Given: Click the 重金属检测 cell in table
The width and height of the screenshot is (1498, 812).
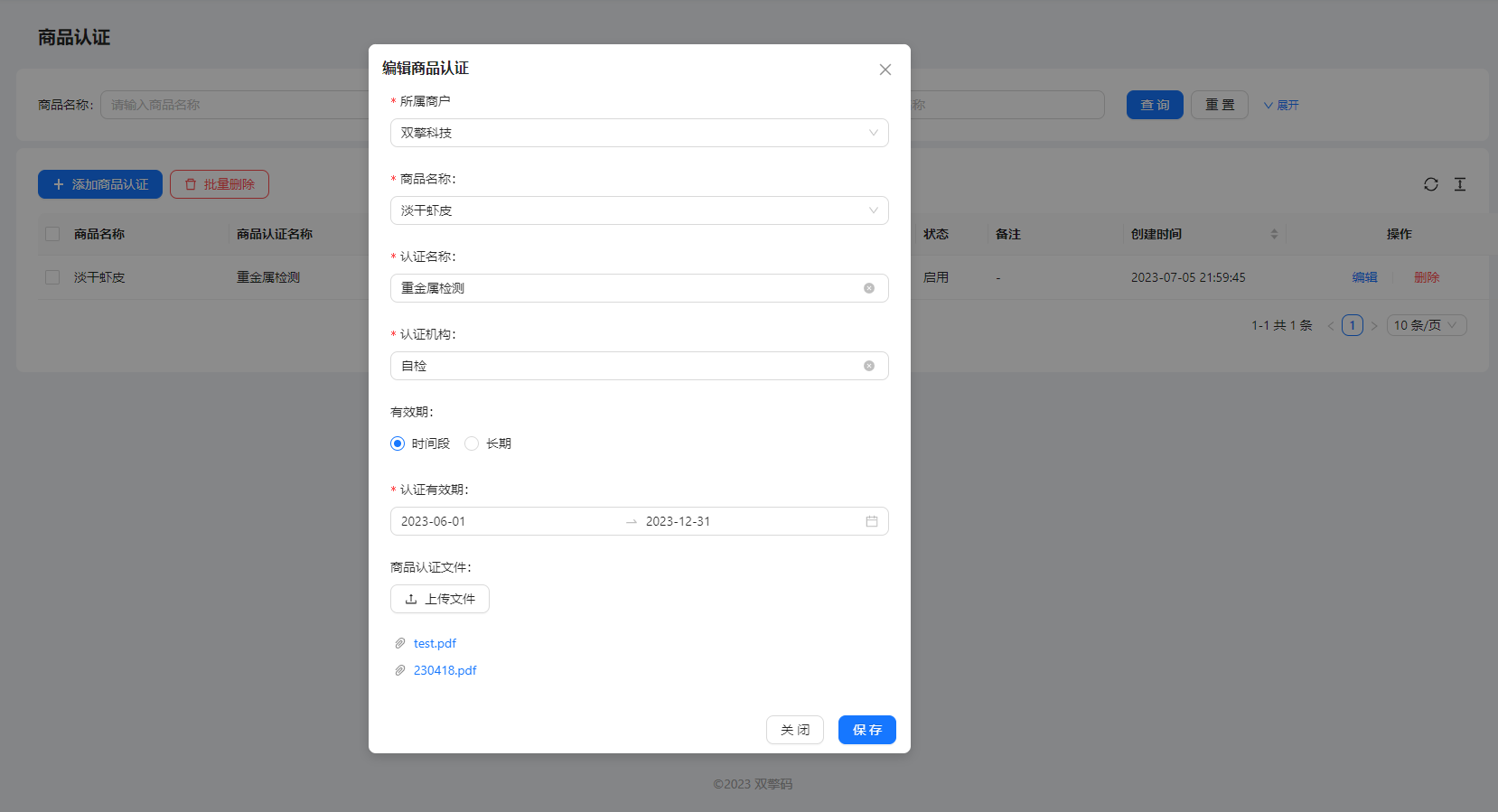Looking at the screenshot, I should tap(268, 277).
